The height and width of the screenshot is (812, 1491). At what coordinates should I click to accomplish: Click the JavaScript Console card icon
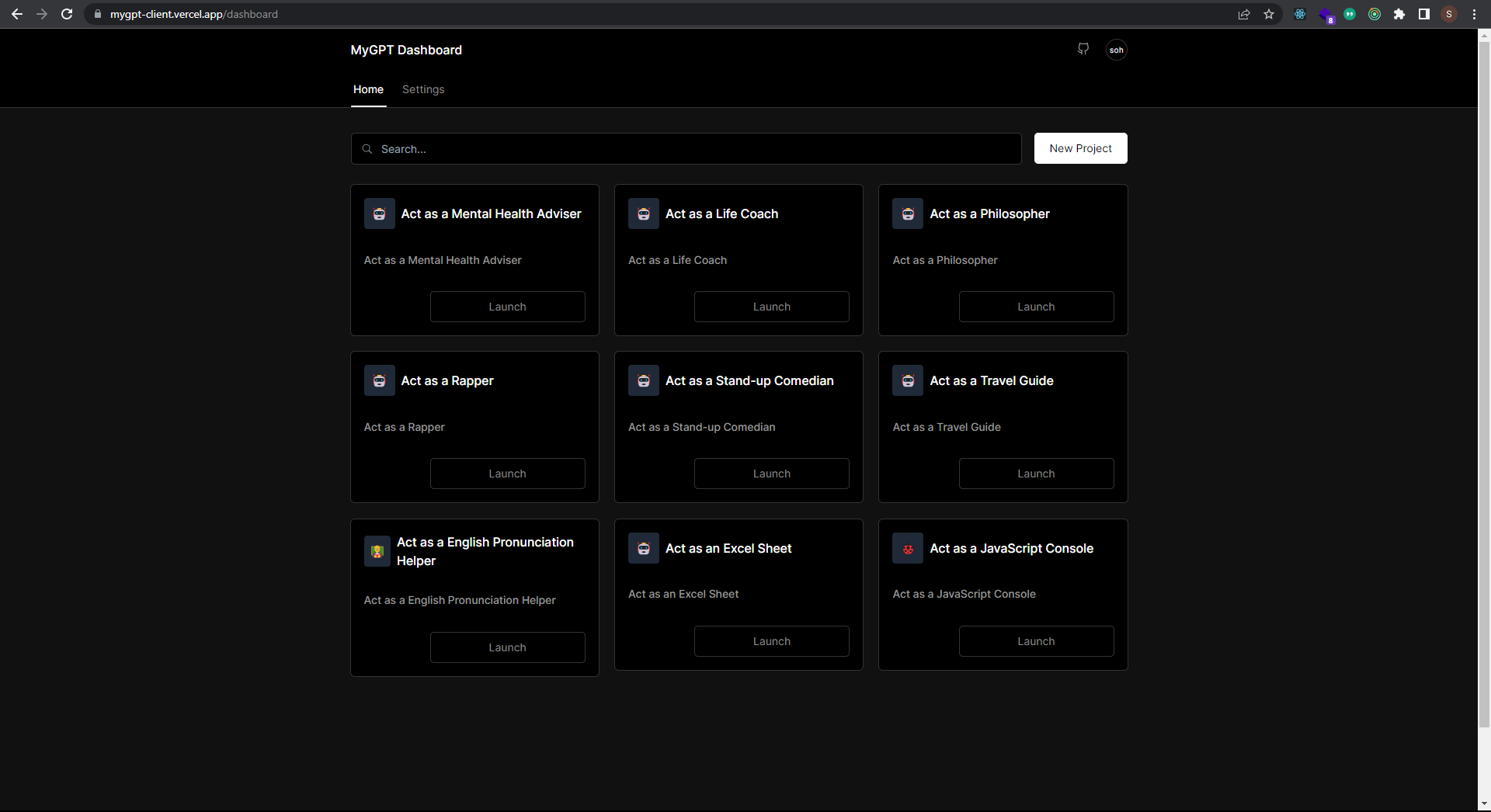coord(908,548)
